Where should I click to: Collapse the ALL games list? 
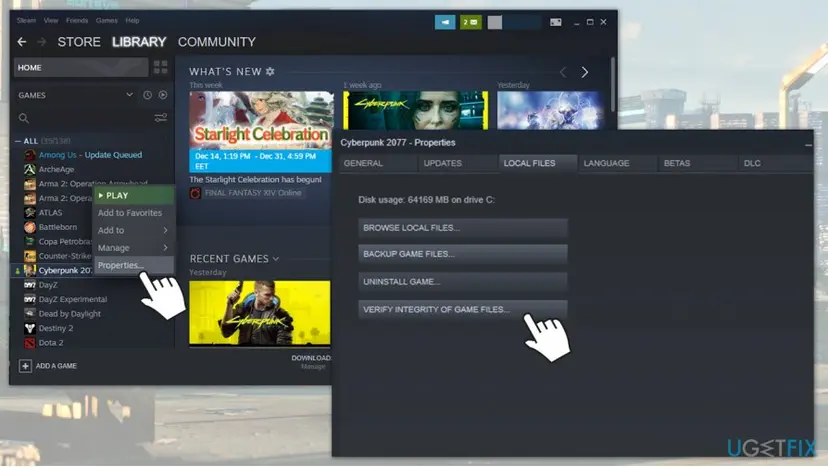18,141
